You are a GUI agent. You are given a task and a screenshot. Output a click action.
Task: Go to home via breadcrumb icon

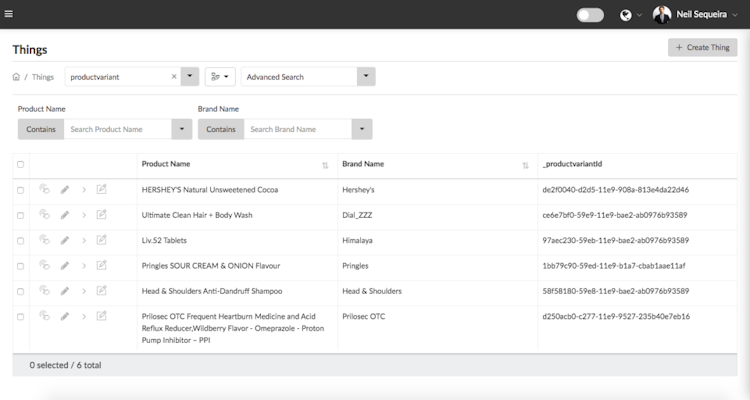coord(16,77)
